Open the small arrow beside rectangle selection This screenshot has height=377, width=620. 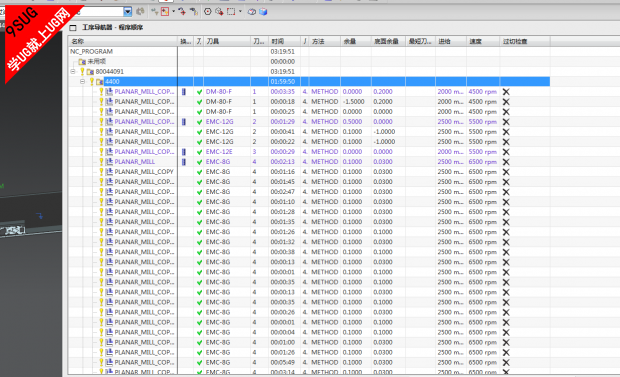[240, 12]
